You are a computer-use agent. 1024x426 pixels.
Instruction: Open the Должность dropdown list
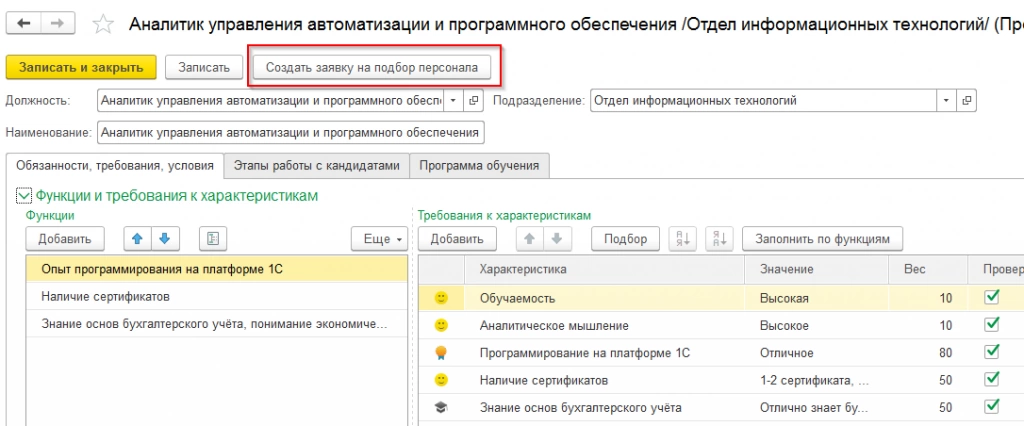[x=455, y=101]
